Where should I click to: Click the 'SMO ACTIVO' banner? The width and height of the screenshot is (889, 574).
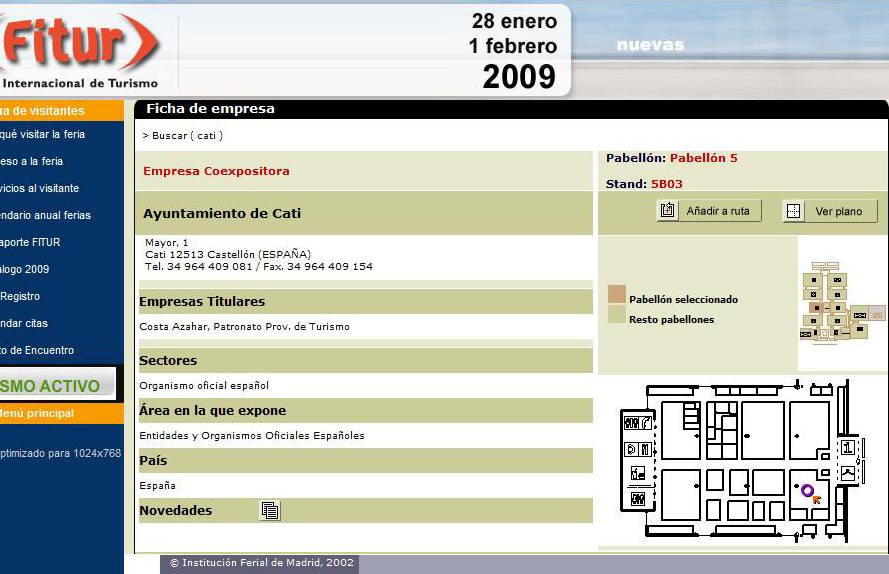[x=58, y=385]
